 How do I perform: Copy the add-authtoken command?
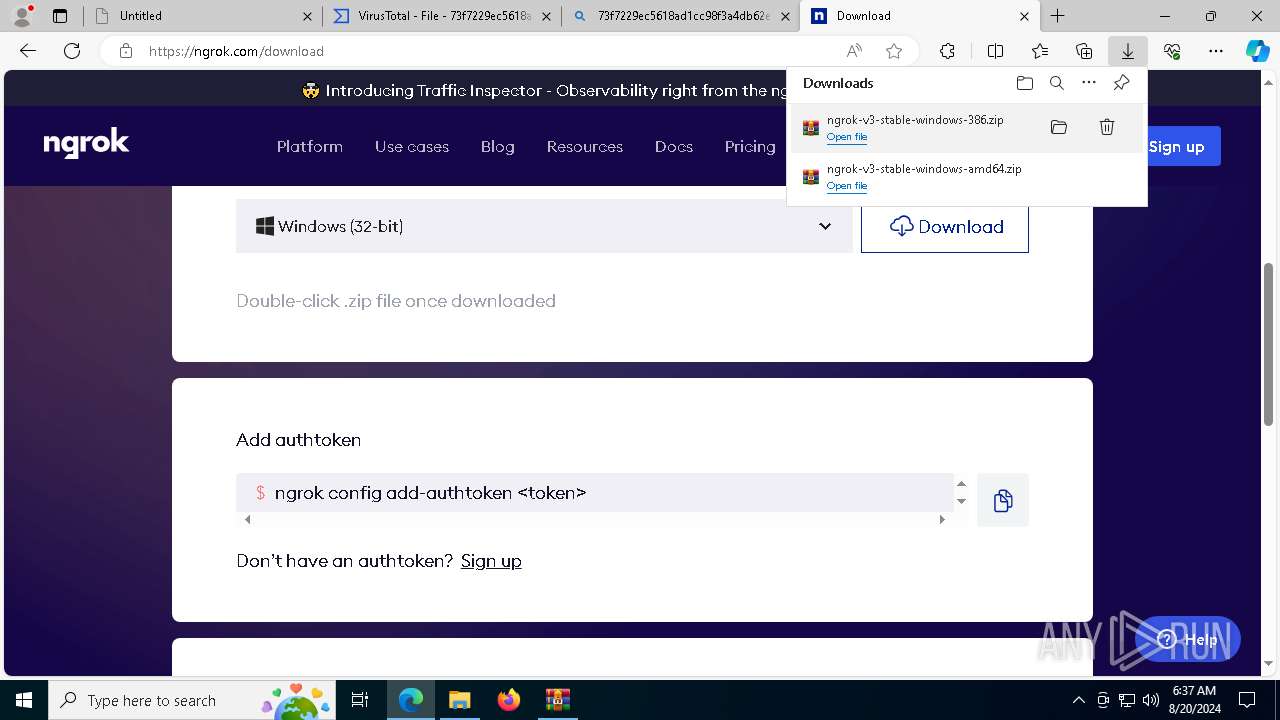1003,500
